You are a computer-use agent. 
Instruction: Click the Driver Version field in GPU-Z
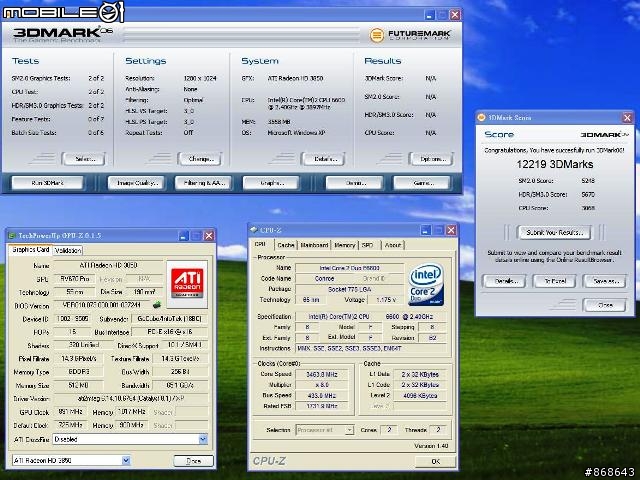pyautogui.click(x=131, y=398)
